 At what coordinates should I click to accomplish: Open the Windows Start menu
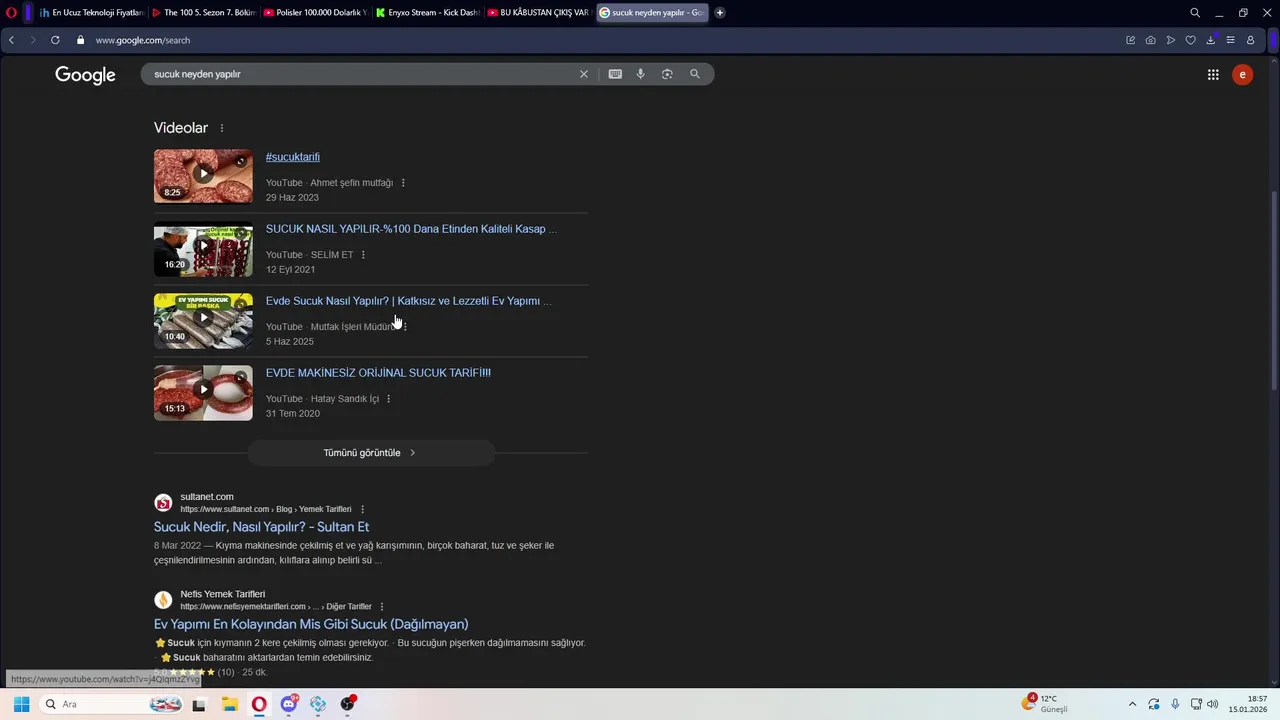point(21,704)
